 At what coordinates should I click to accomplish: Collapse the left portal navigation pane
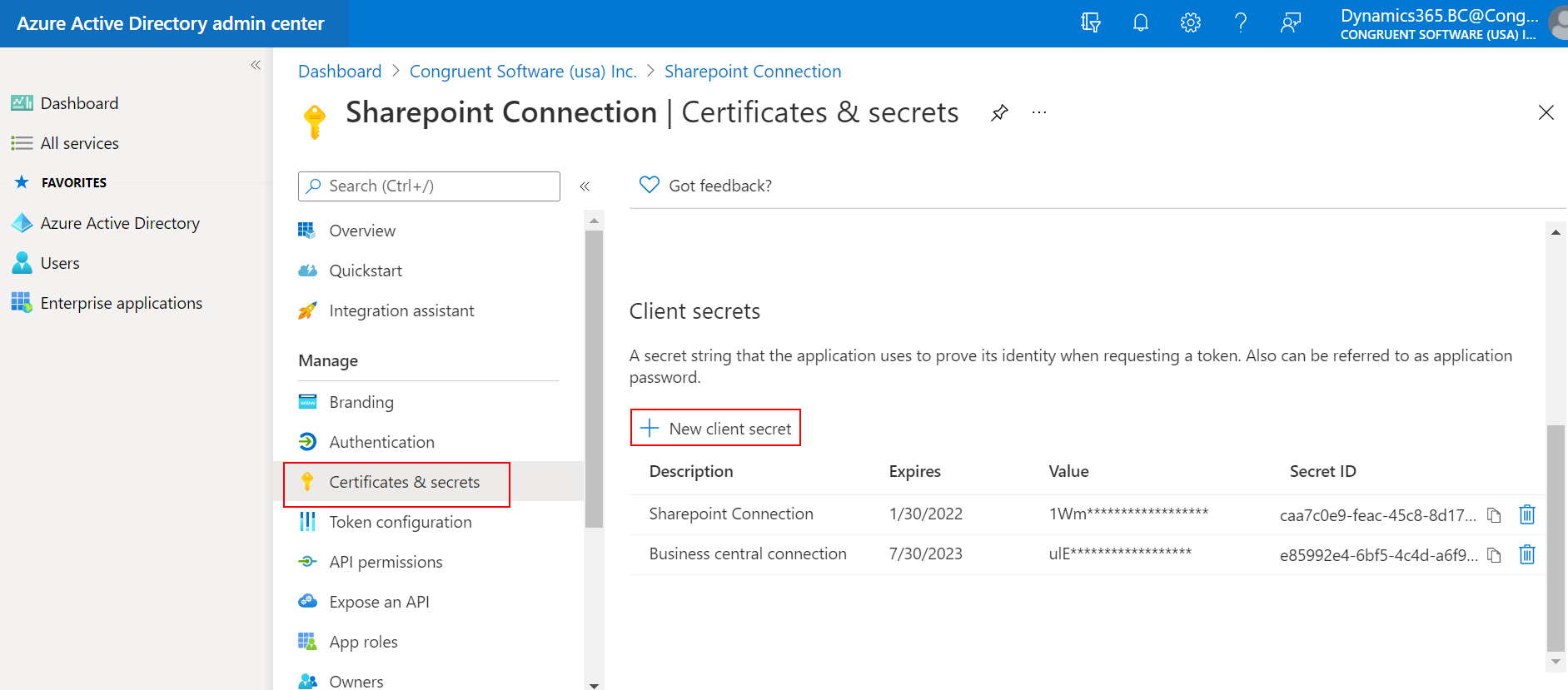pyautogui.click(x=256, y=65)
